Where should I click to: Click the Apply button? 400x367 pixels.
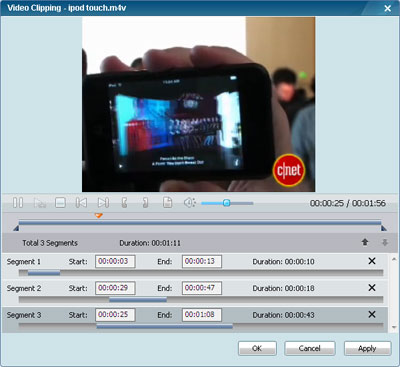pos(367,348)
